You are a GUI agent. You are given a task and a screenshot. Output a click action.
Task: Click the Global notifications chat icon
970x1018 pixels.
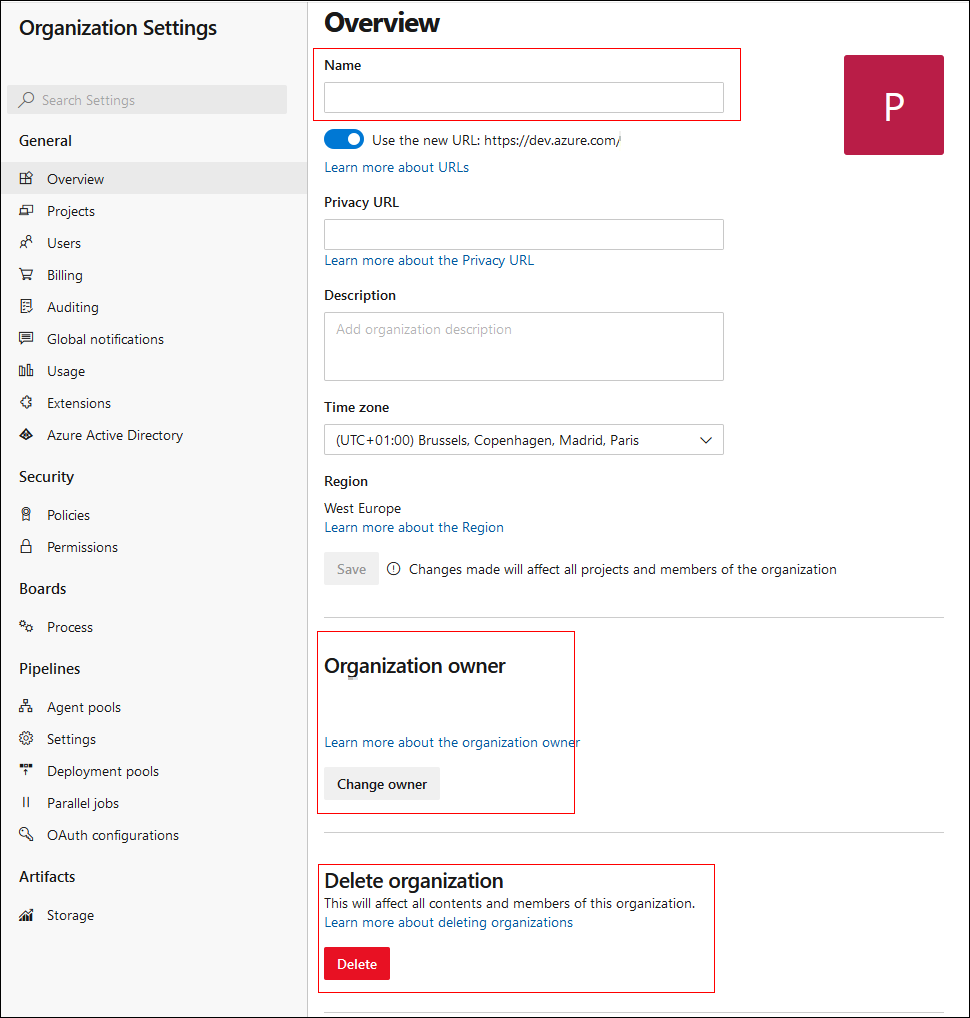pos(26,338)
